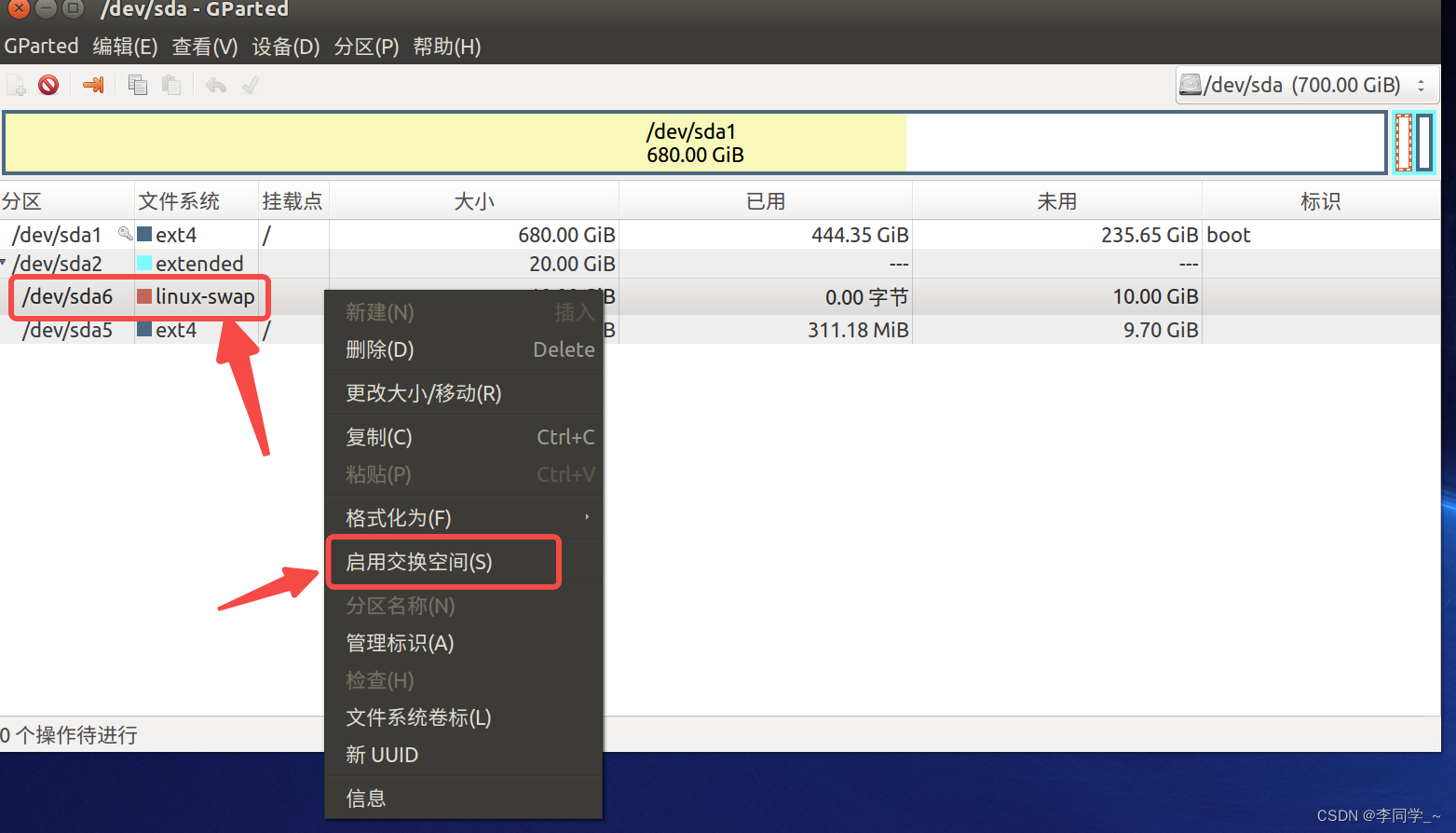Click the Copy partition toolbar icon
The image size is (1456, 833).
pos(137,84)
